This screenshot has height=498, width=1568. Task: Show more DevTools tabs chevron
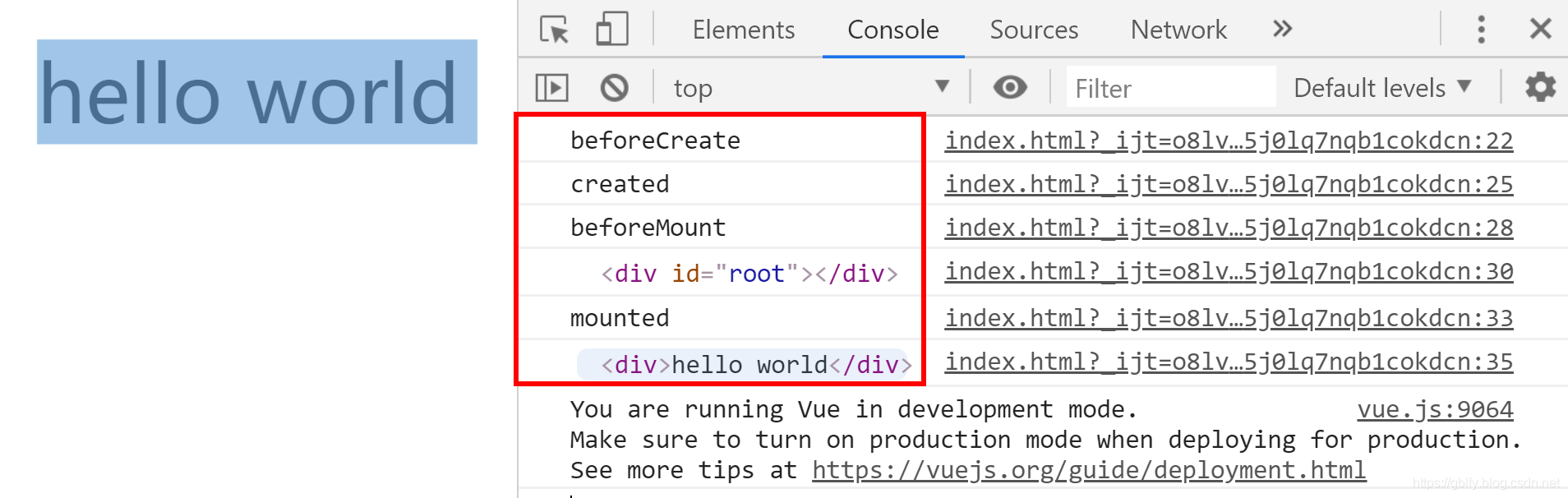(x=1282, y=30)
